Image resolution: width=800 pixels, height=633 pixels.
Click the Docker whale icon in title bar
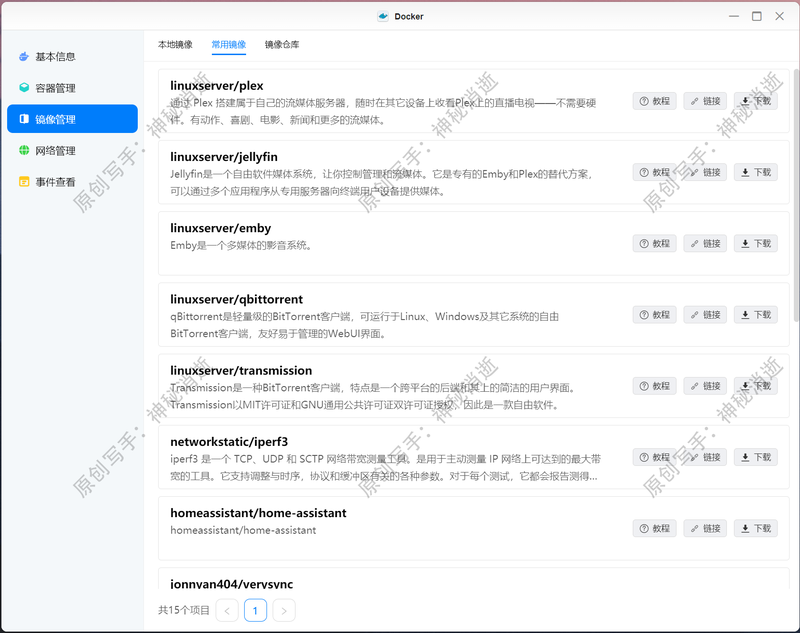pos(383,16)
